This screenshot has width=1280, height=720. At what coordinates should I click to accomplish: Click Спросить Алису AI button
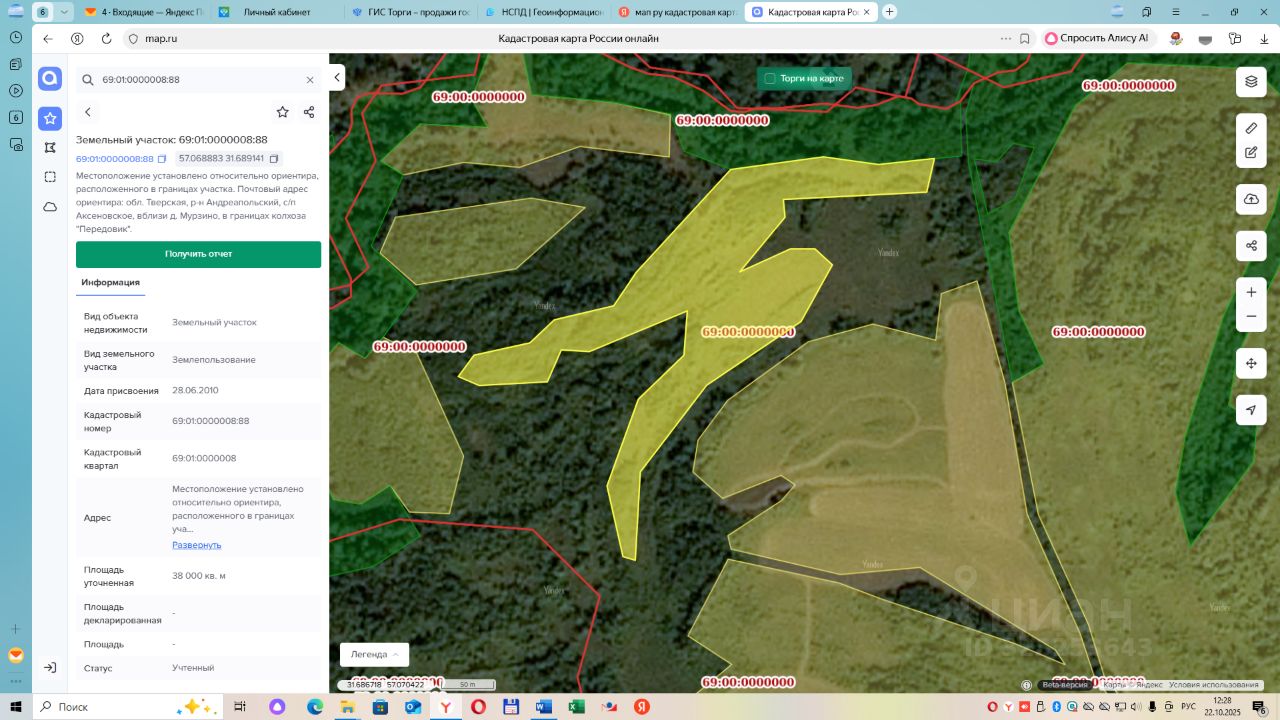tap(1097, 39)
